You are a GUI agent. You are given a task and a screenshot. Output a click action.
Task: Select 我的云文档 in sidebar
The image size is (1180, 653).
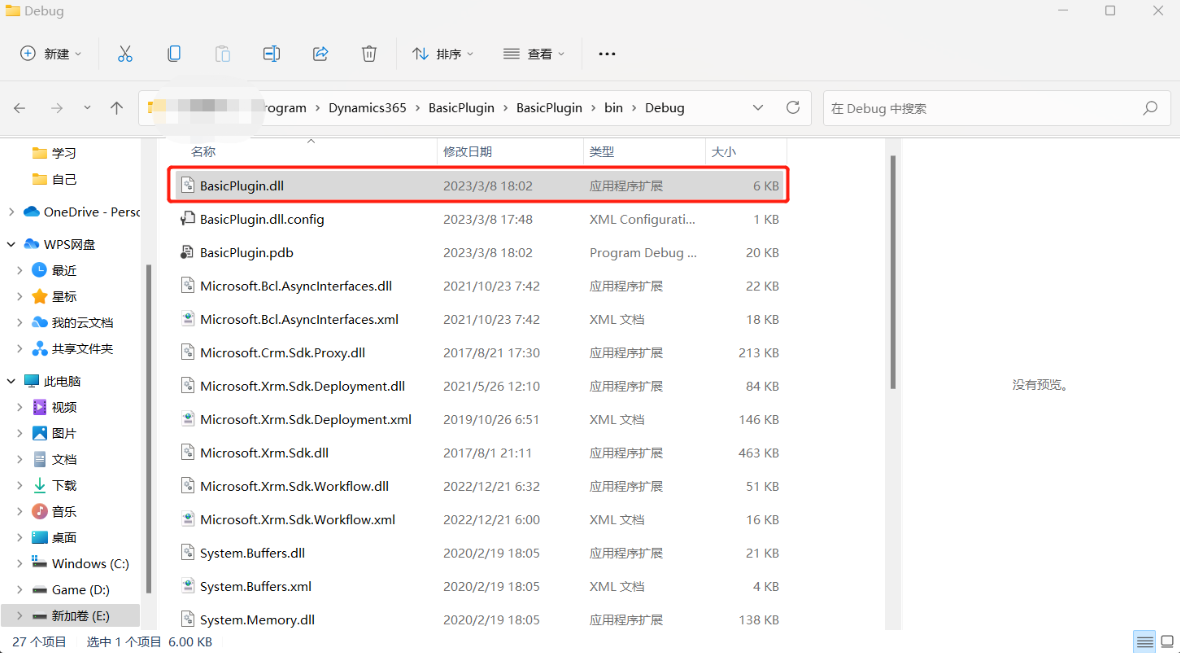(82, 323)
